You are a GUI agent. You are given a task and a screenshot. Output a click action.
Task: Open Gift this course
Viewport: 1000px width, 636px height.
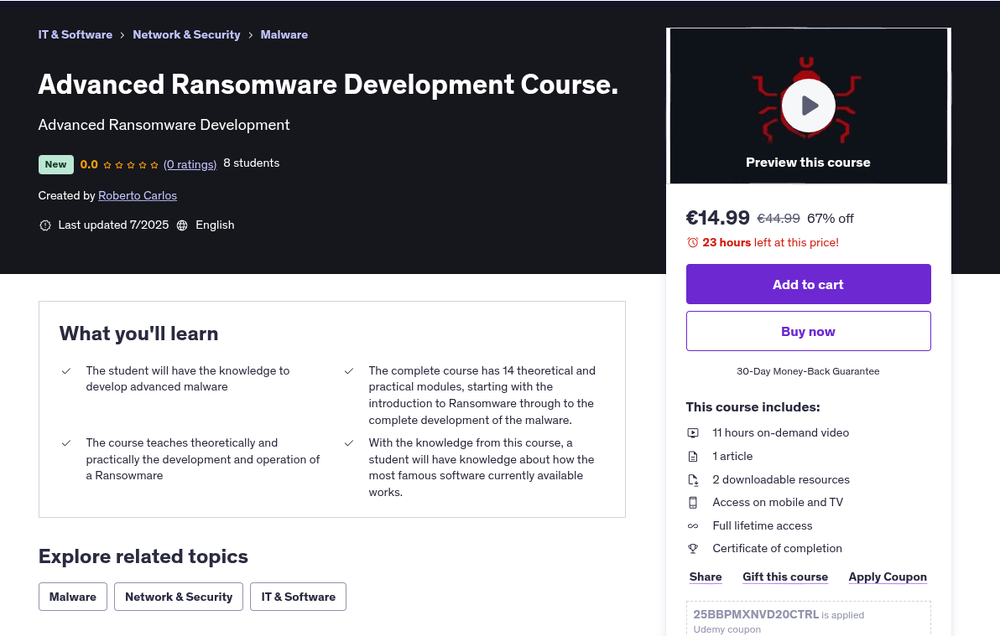[785, 576]
